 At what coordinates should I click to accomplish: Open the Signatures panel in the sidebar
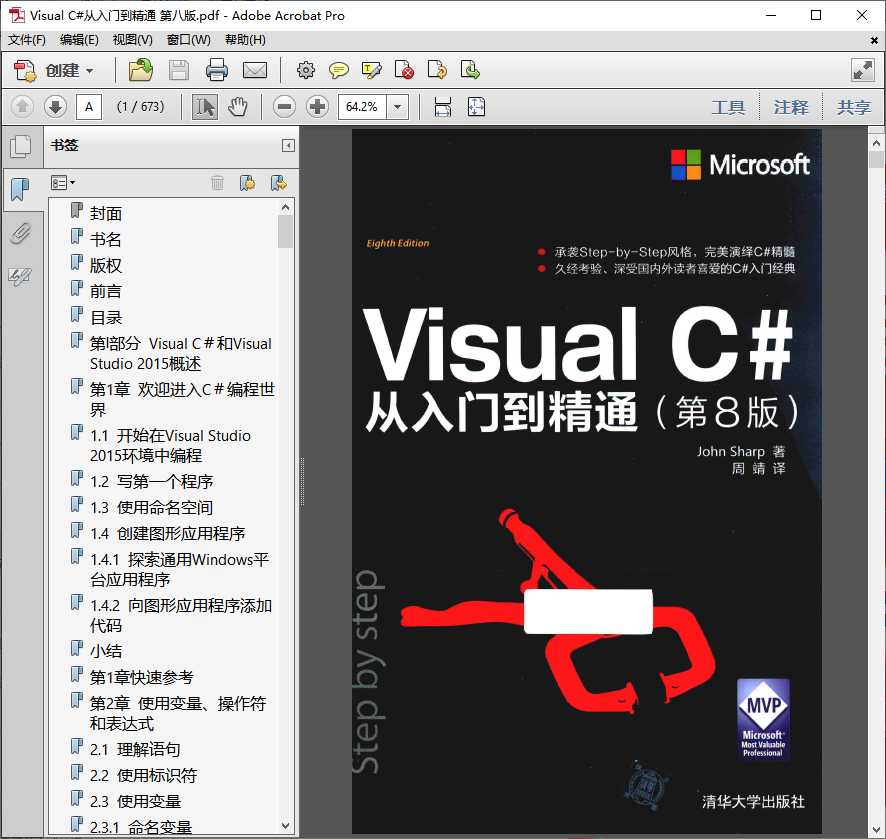(22, 277)
